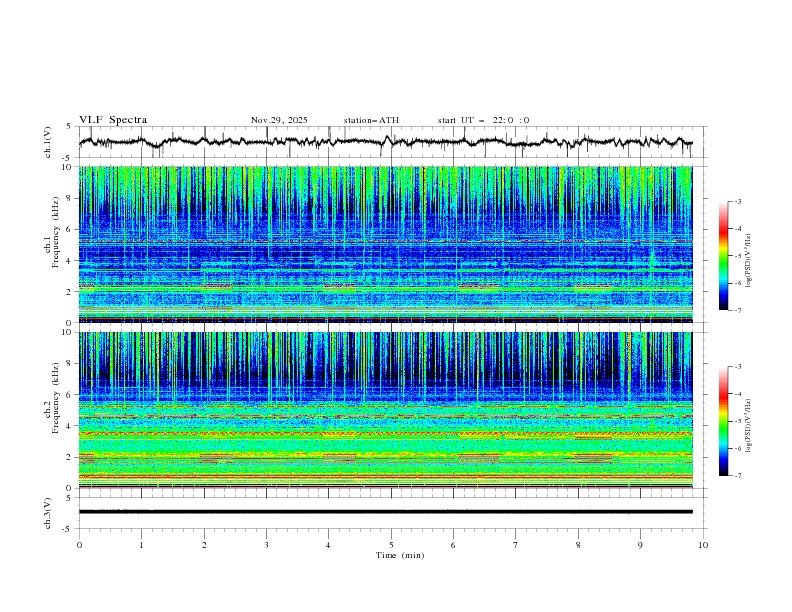792x612 pixels.
Task: Click the ch.2 PSD color scale bar
Action: pos(724,421)
